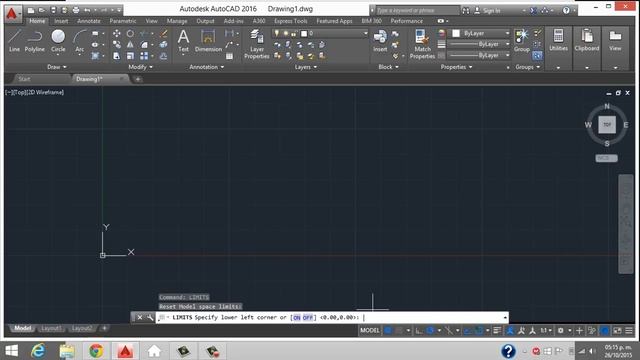Switch to the Start file tab
The width and height of the screenshot is (640, 360).
(x=24, y=79)
